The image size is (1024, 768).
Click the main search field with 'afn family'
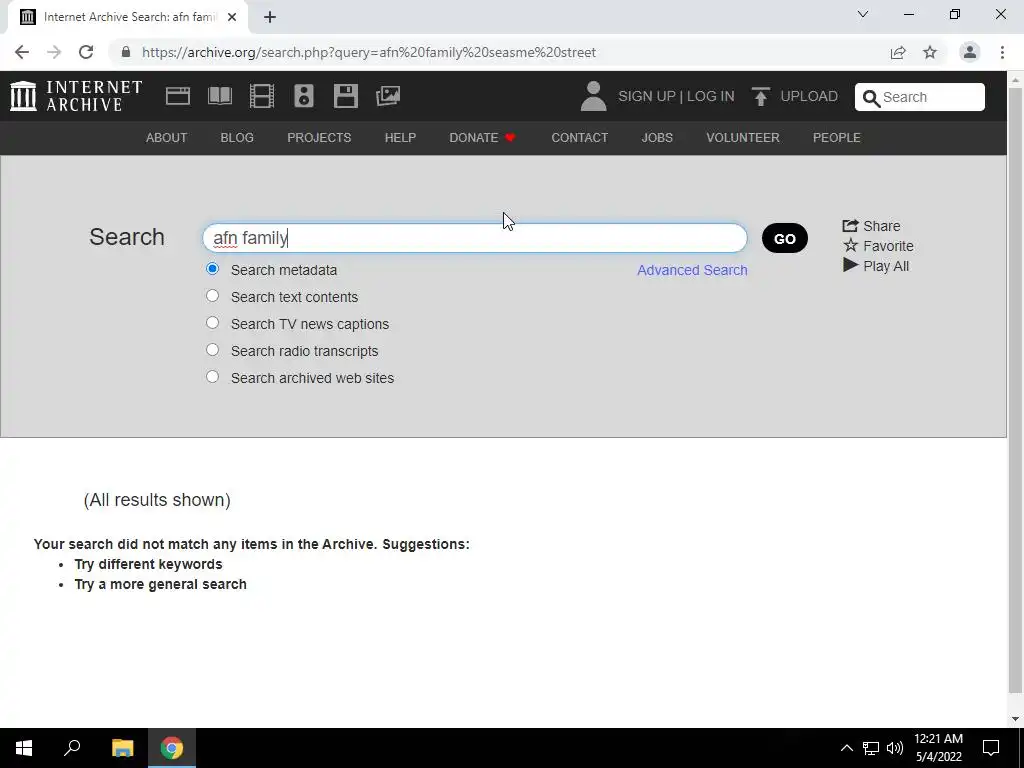tap(475, 238)
